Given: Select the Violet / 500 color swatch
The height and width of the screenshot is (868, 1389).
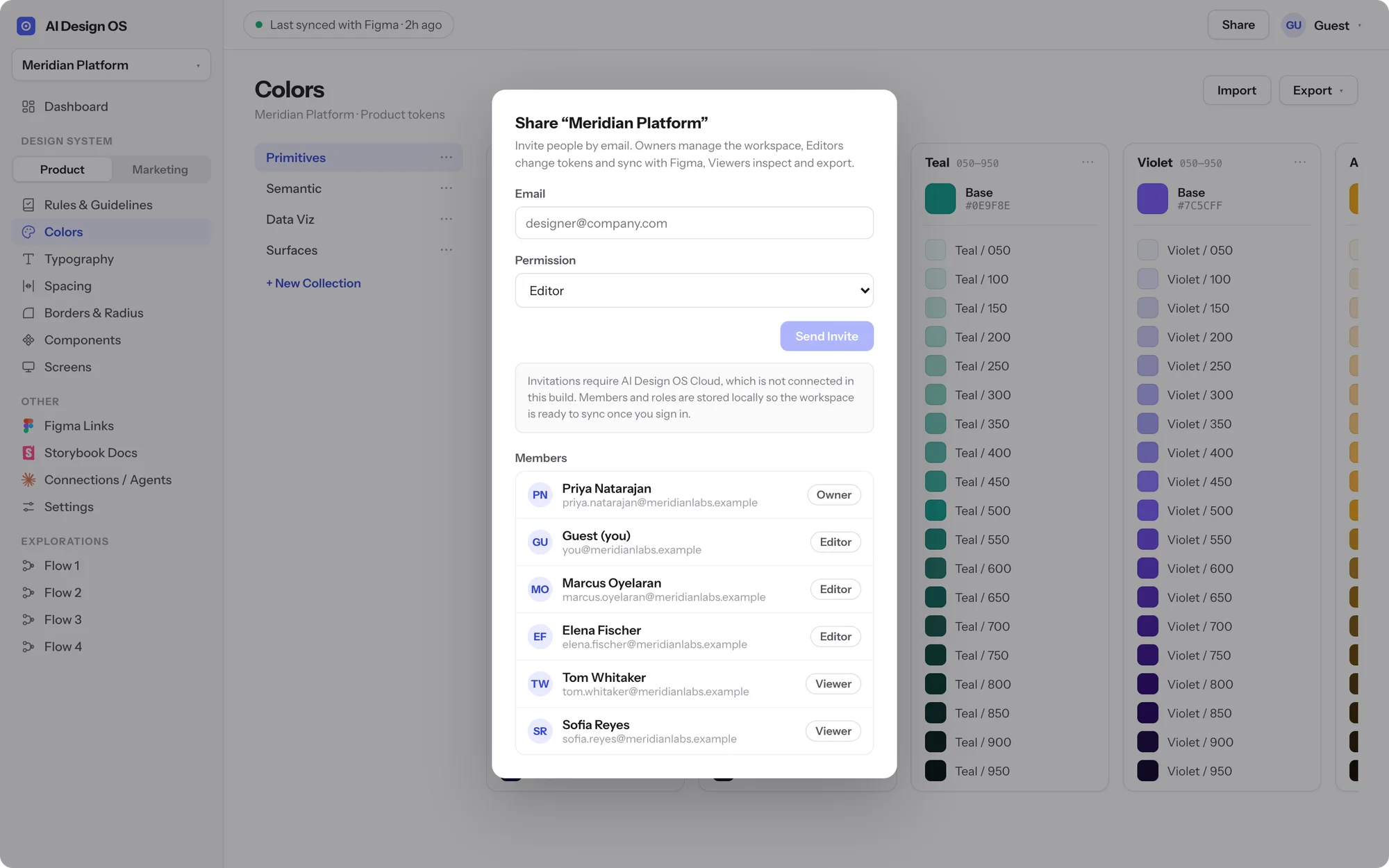Looking at the screenshot, I should (x=1148, y=511).
